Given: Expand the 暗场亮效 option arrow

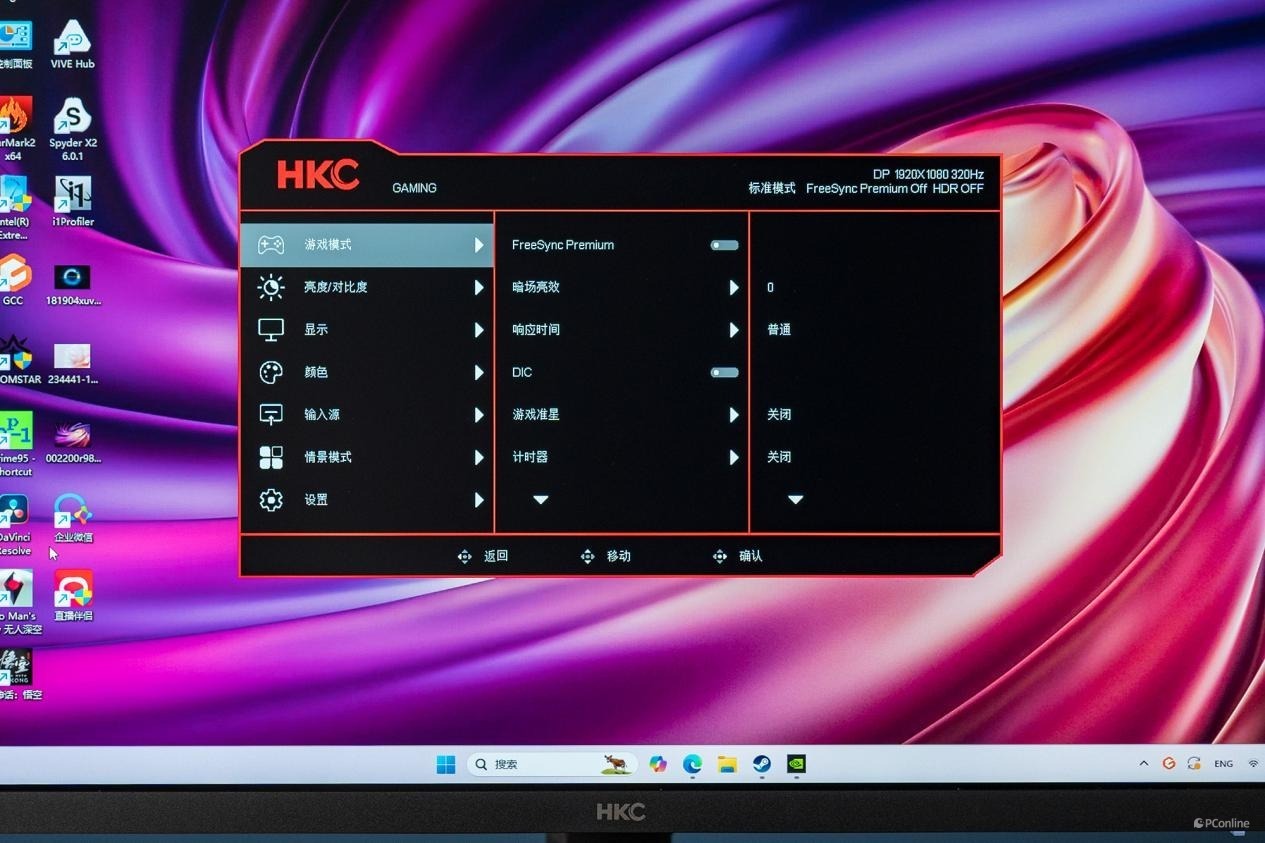Looking at the screenshot, I should (734, 287).
